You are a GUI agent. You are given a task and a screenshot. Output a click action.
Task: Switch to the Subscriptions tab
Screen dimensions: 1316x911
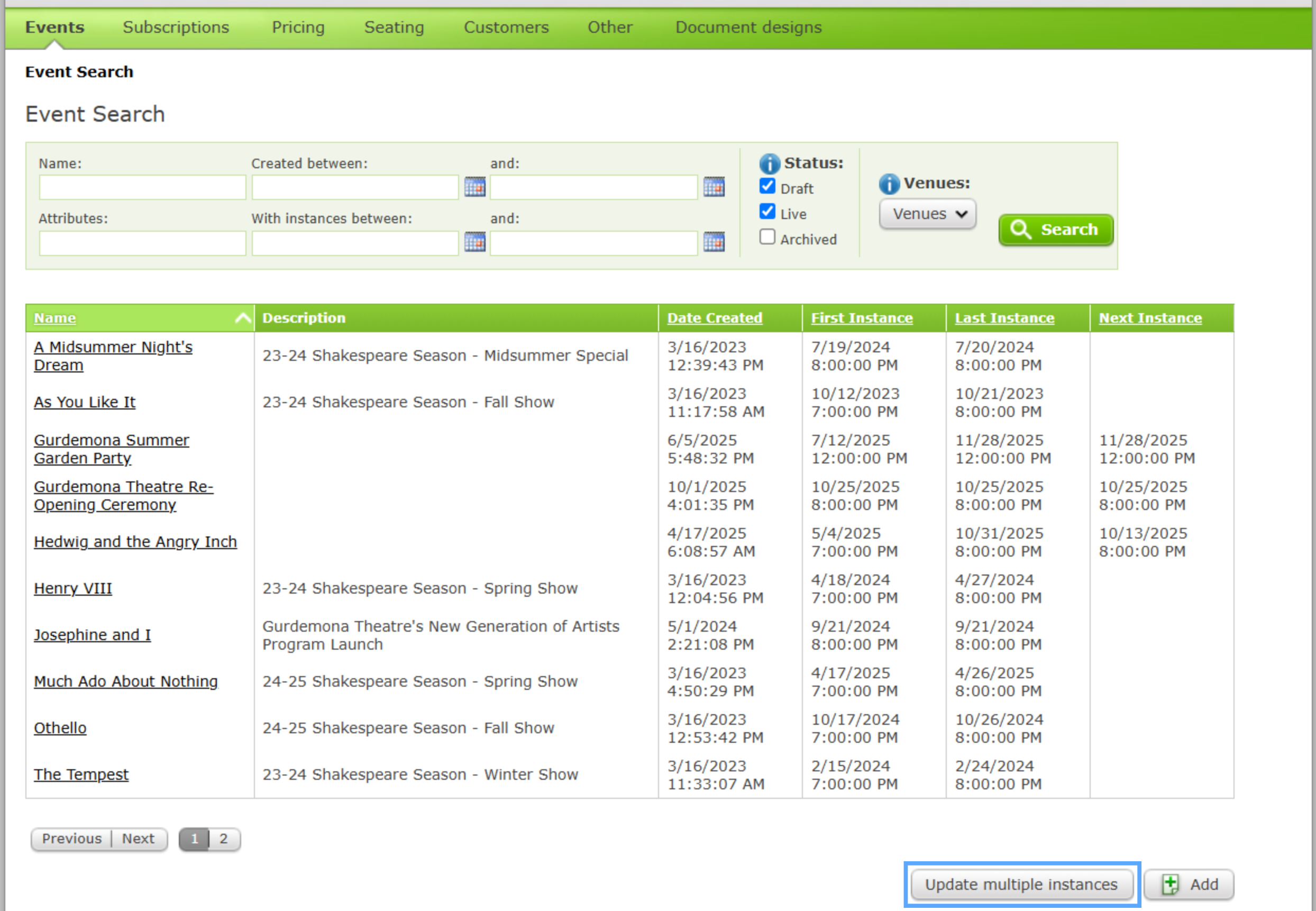pos(176,28)
